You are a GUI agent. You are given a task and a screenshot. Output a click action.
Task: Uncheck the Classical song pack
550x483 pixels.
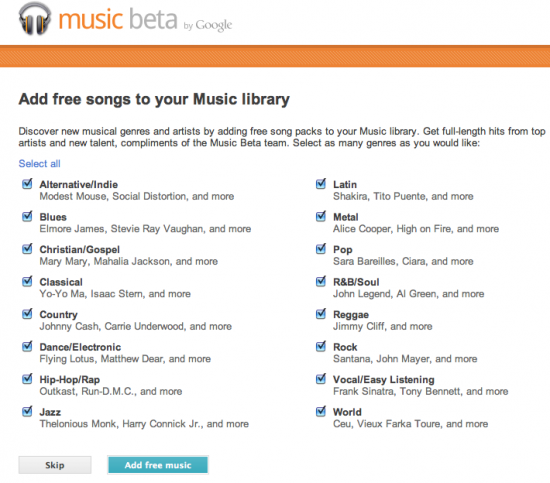27,281
